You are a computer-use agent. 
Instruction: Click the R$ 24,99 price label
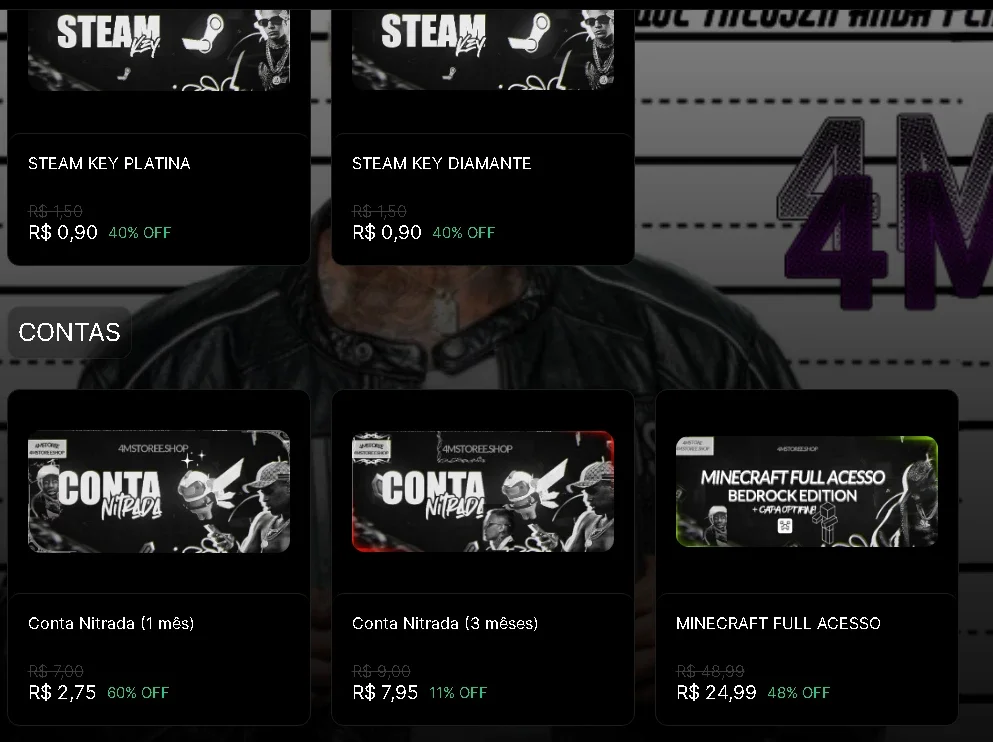(716, 693)
